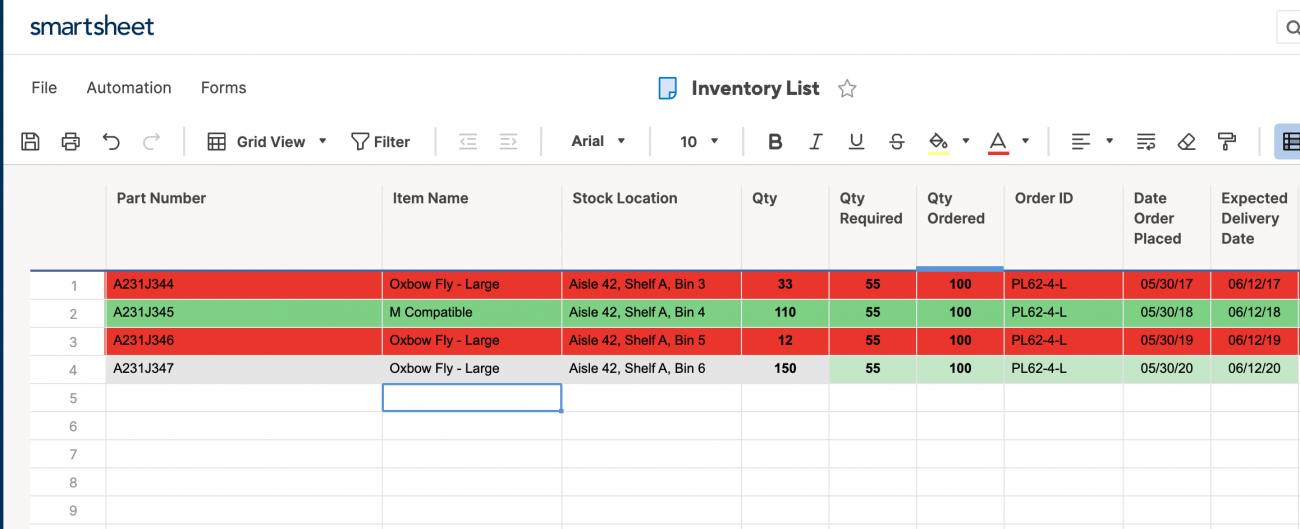The height and width of the screenshot is (529, 1300).
Task: Open the Grid View dropdown
Action: click(268, 142)
